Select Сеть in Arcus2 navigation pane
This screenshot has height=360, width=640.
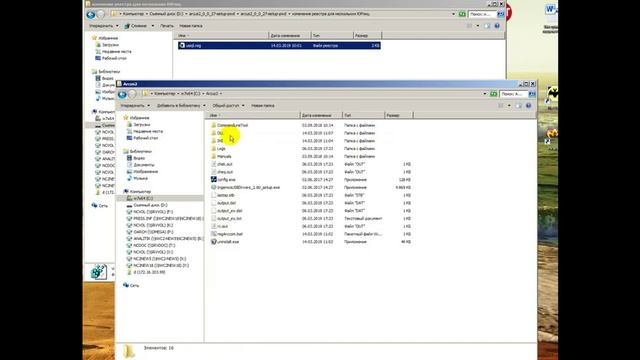(134, 285)
